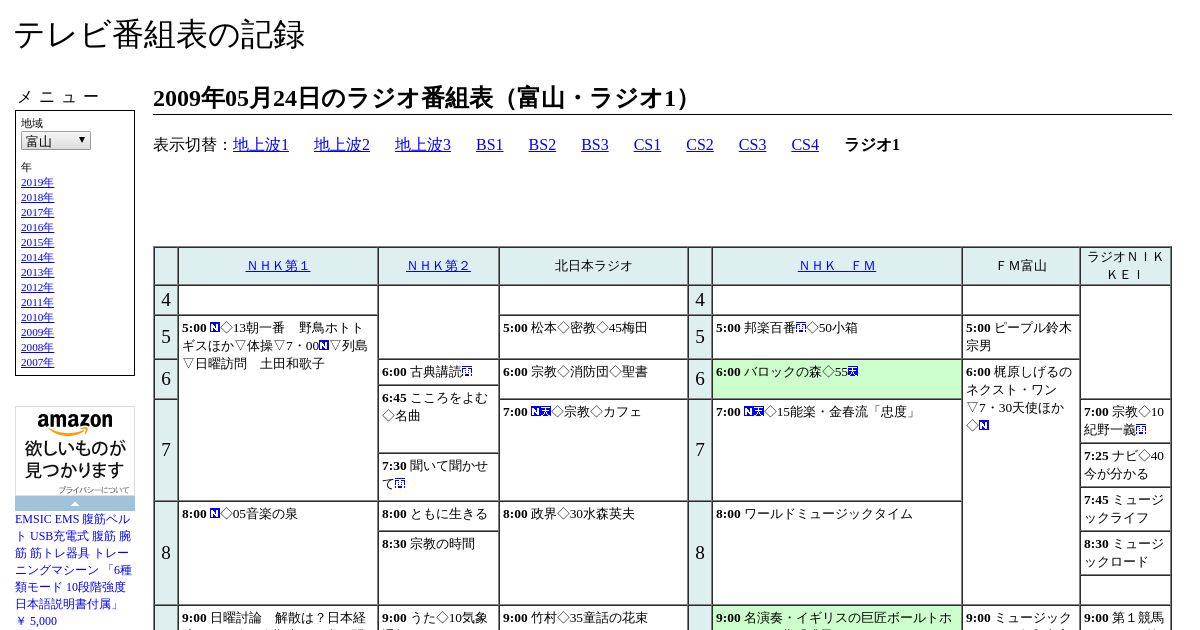Click the N icon in 8:00 音楽の泉
This screenshot has width=1200, height=630.
coord(215,514)
